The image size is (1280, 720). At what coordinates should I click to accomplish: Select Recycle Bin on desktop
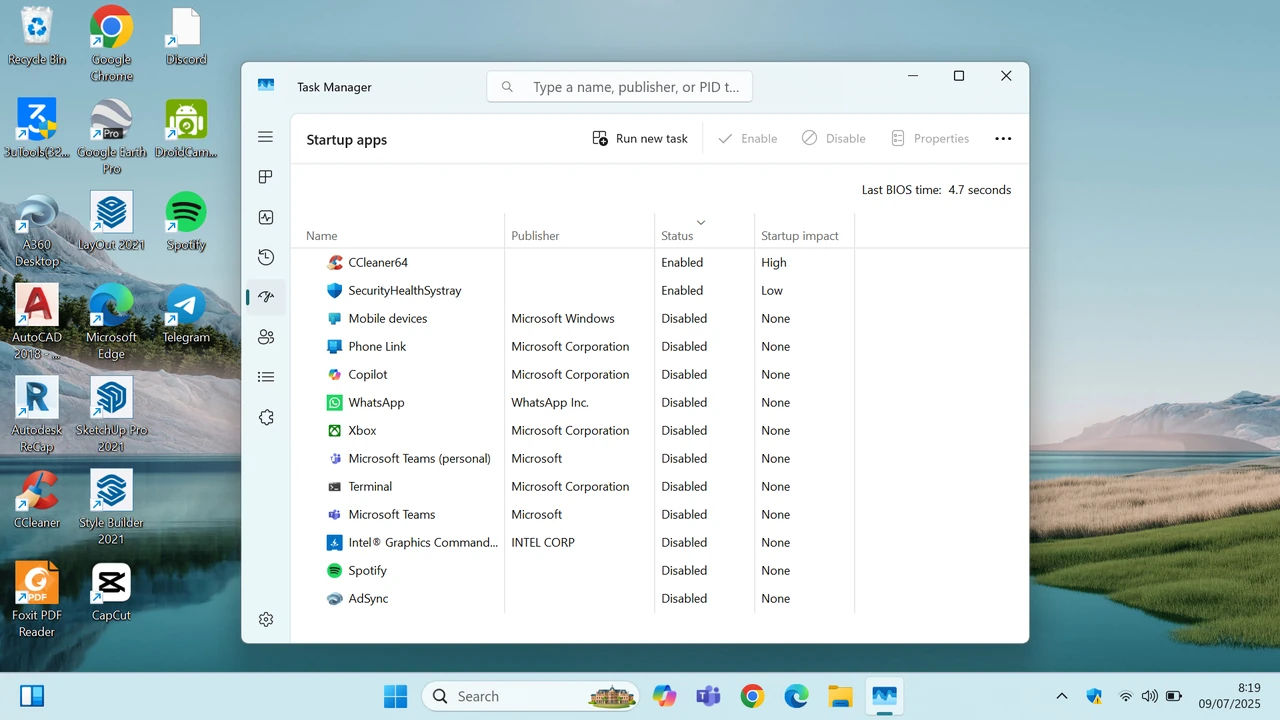tap(37, 36)
